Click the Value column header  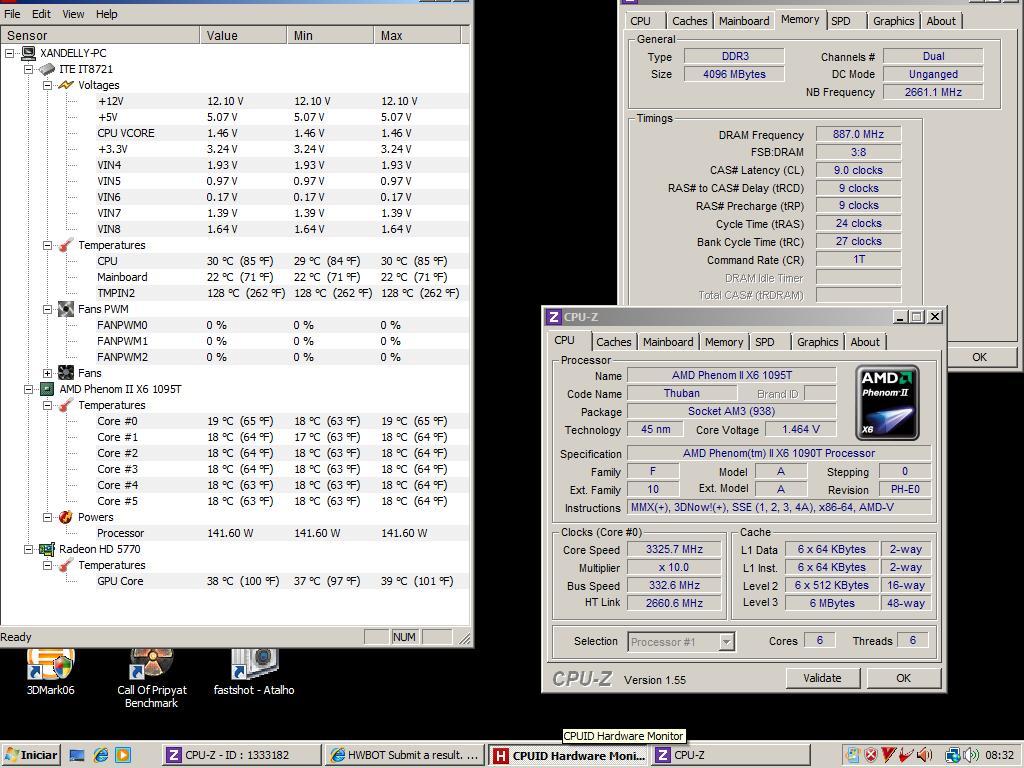pos(243,35)
